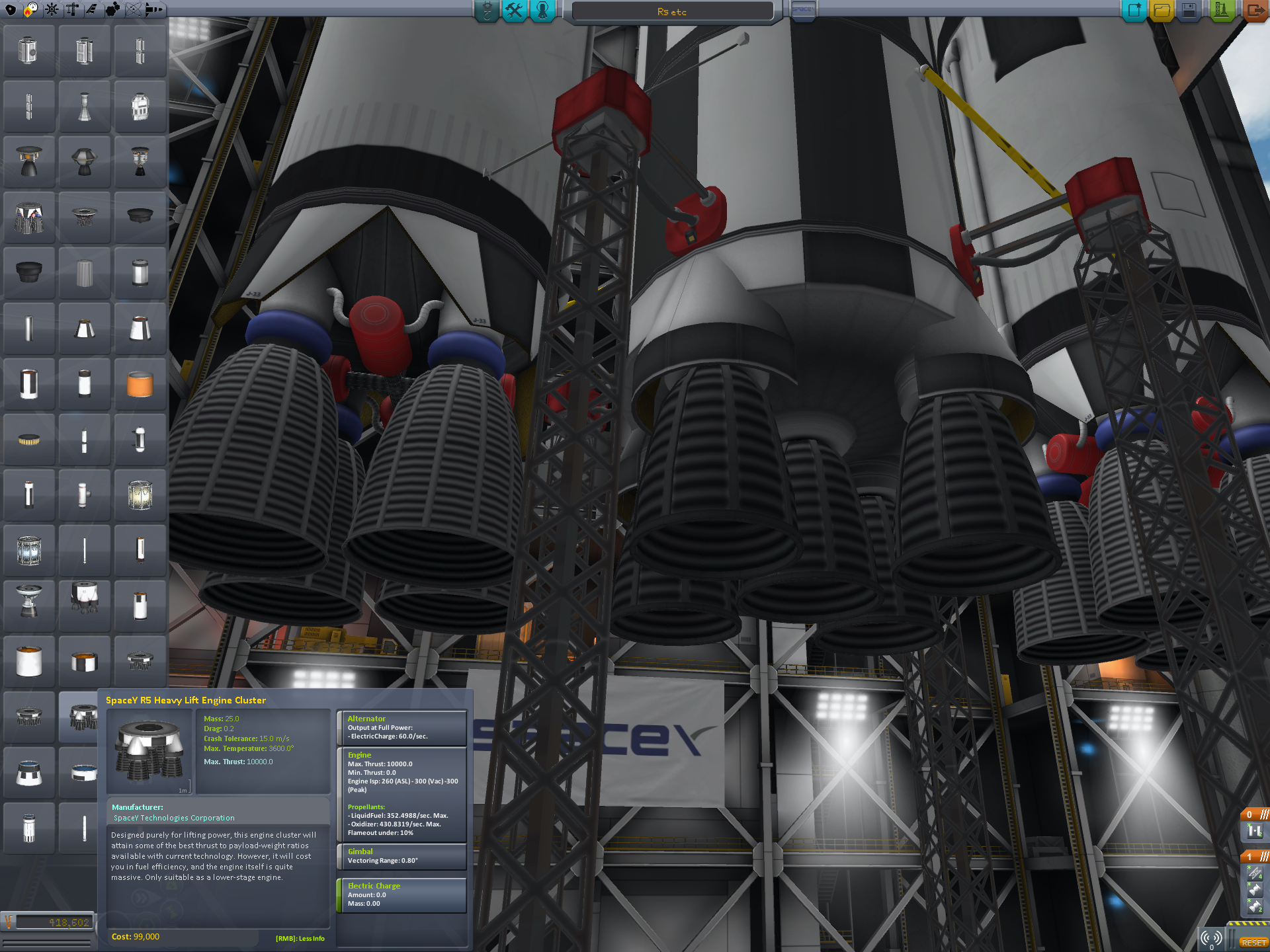Screen dimensions: 1270x952
Task: Open the Crew assignment panel
Action: 542,11
